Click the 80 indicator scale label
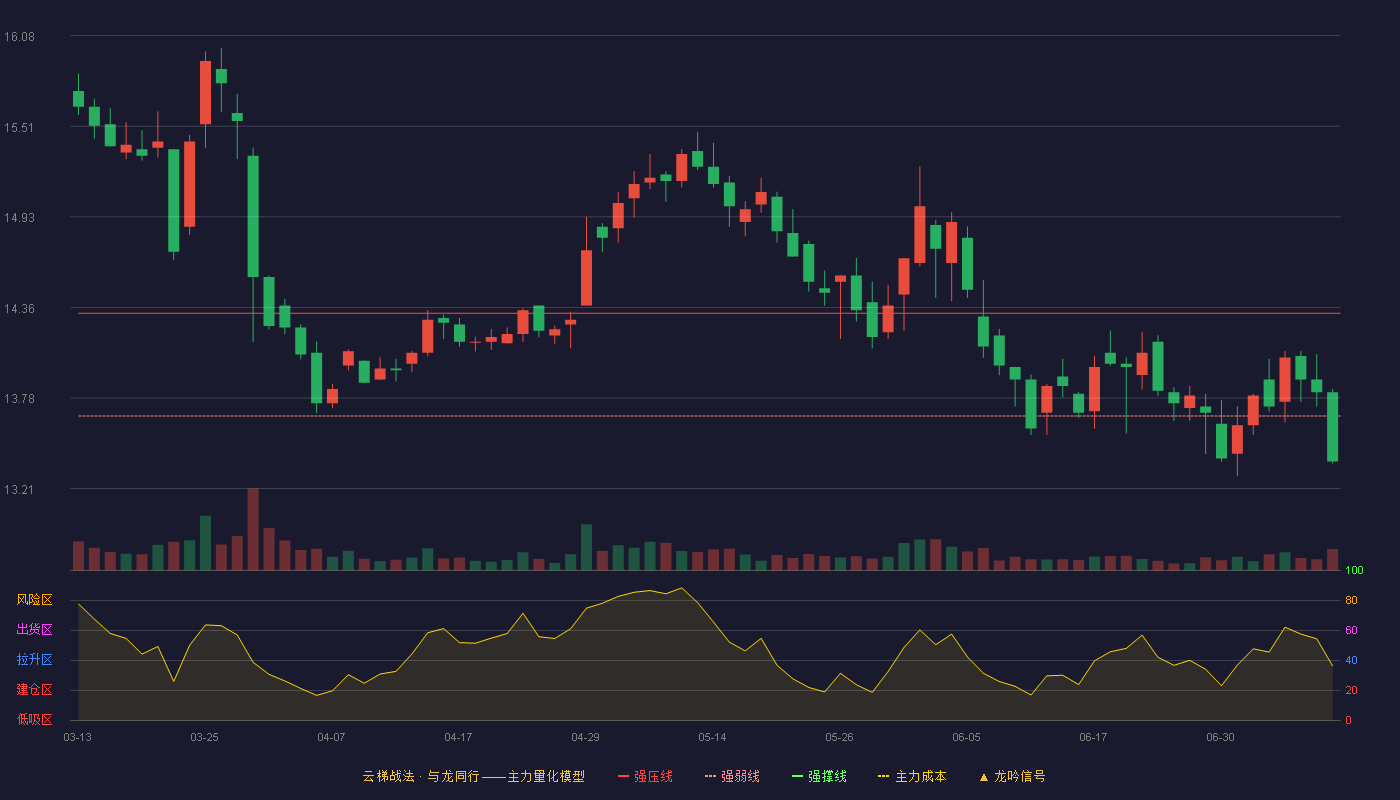Screen dimensions: 1400x800 point(1351,600)
